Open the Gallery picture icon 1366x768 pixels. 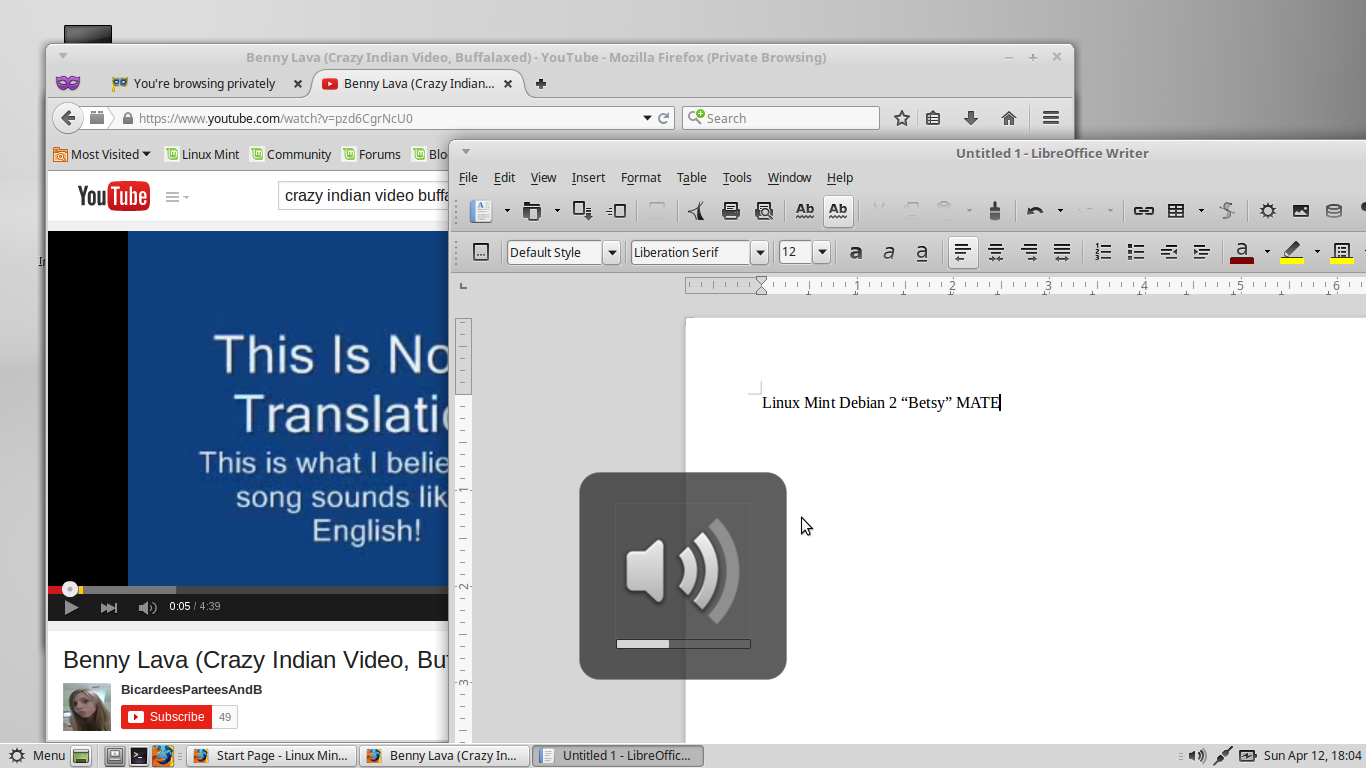1300,211
